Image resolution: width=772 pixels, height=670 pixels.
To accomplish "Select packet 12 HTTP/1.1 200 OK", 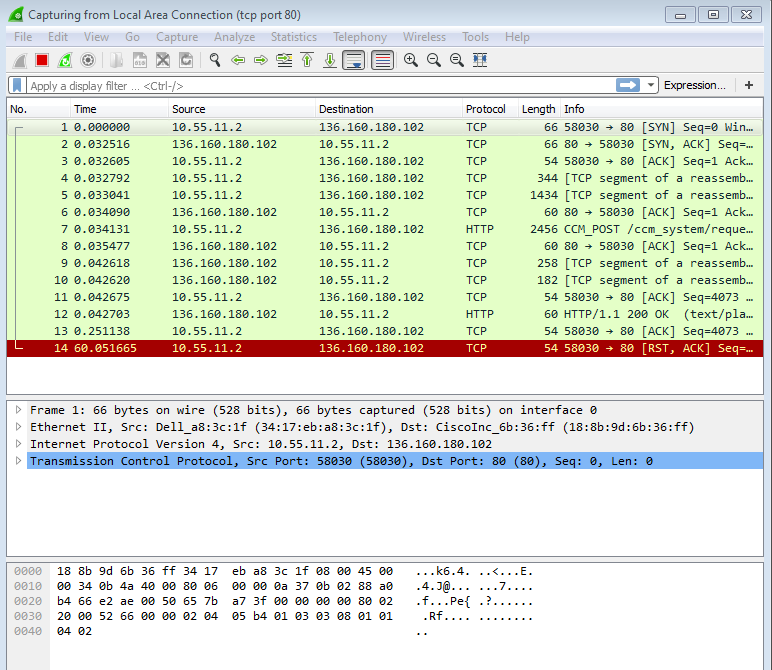I will pos(385,314).
